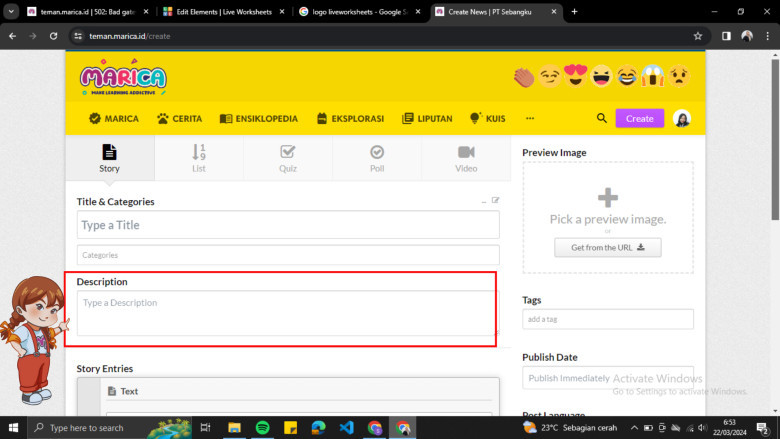The height and width of the screenshot is (439, 780).
Task: Switch to the Quiz post type tab
Action: [287, 158]
